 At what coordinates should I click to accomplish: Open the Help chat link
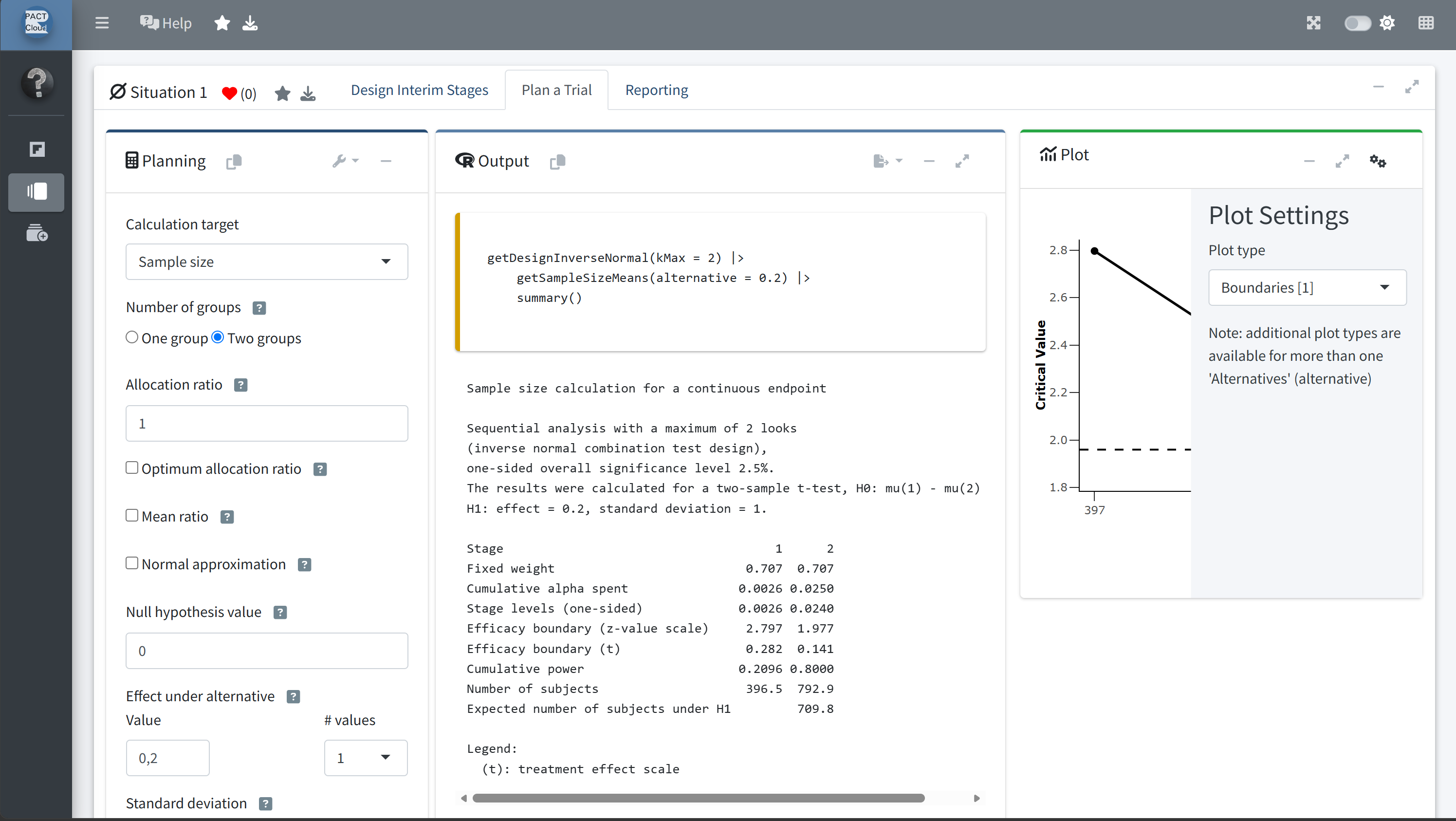pyautogui.click(x=166, y=23)
